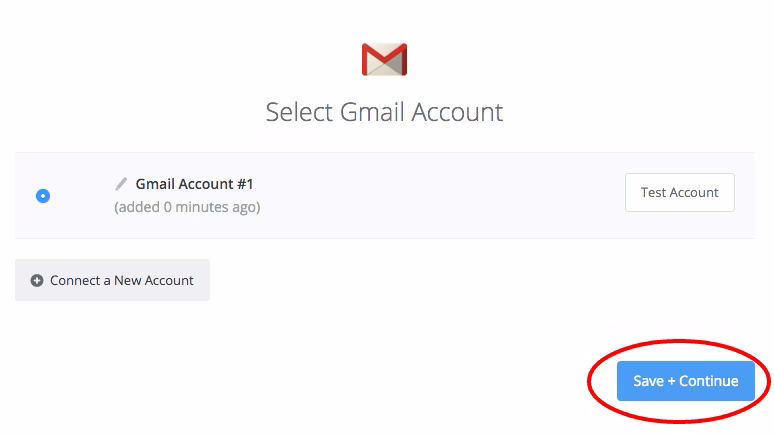
Task: Click the Gmail envelope logo
Action: (384, 59)
